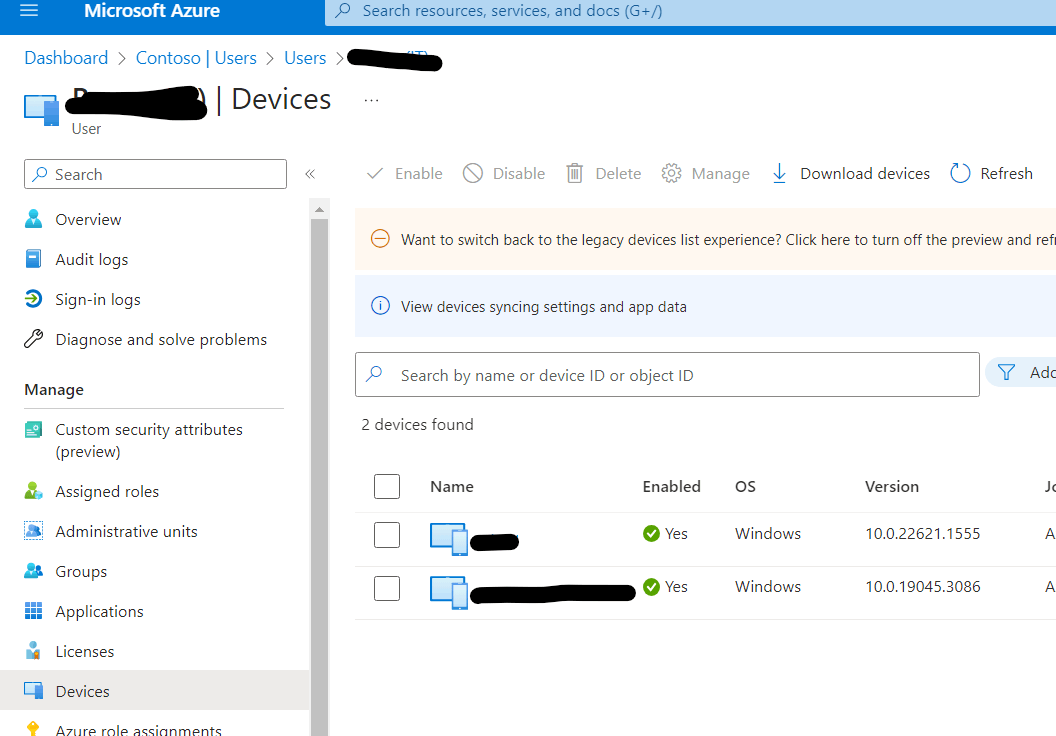Open Overview in sidebar

coord(88,220)
